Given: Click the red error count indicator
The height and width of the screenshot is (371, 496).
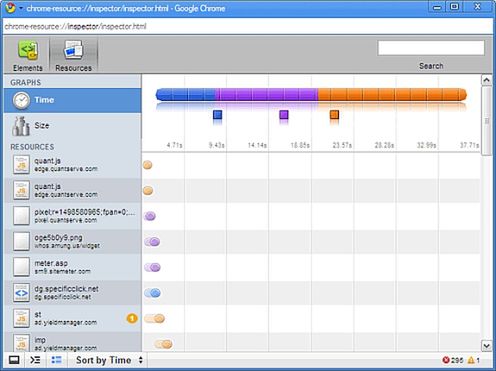Looking at the screenshot, I should click(452, 360).
